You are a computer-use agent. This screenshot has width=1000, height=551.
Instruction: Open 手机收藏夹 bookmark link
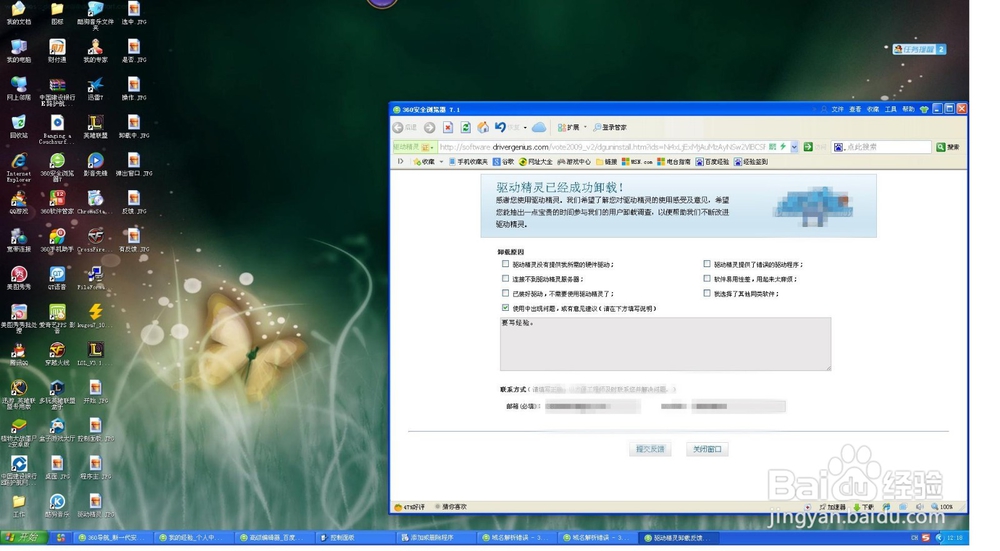click(468, 162)
